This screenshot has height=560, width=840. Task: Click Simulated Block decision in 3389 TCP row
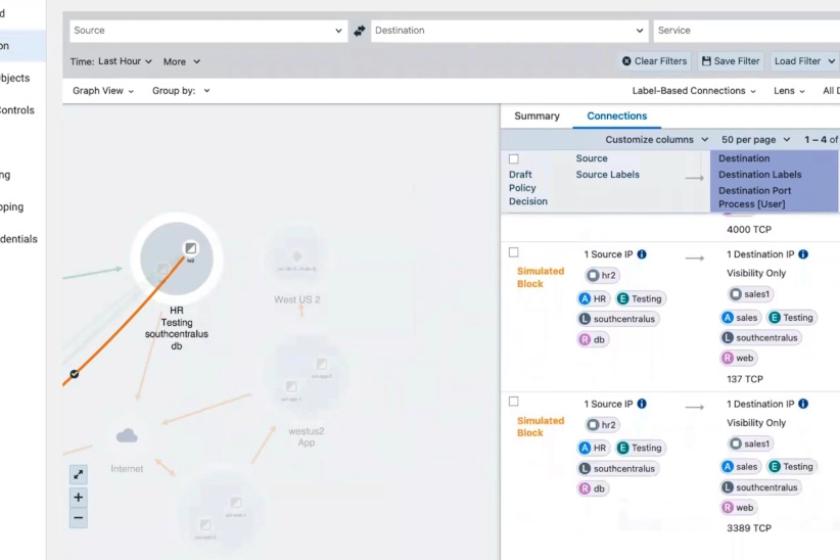click(540, 427)
